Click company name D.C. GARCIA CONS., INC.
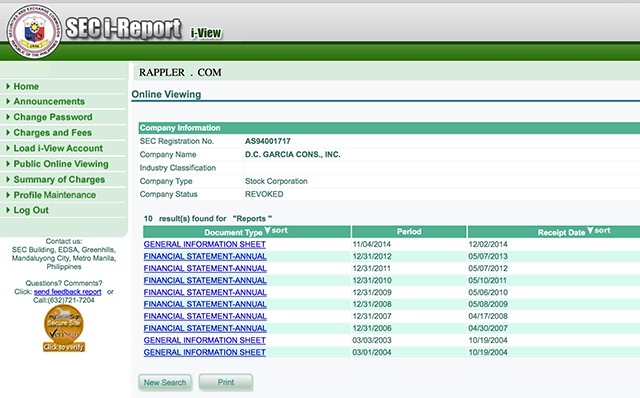The image size is (640, 398). [293, 154]
